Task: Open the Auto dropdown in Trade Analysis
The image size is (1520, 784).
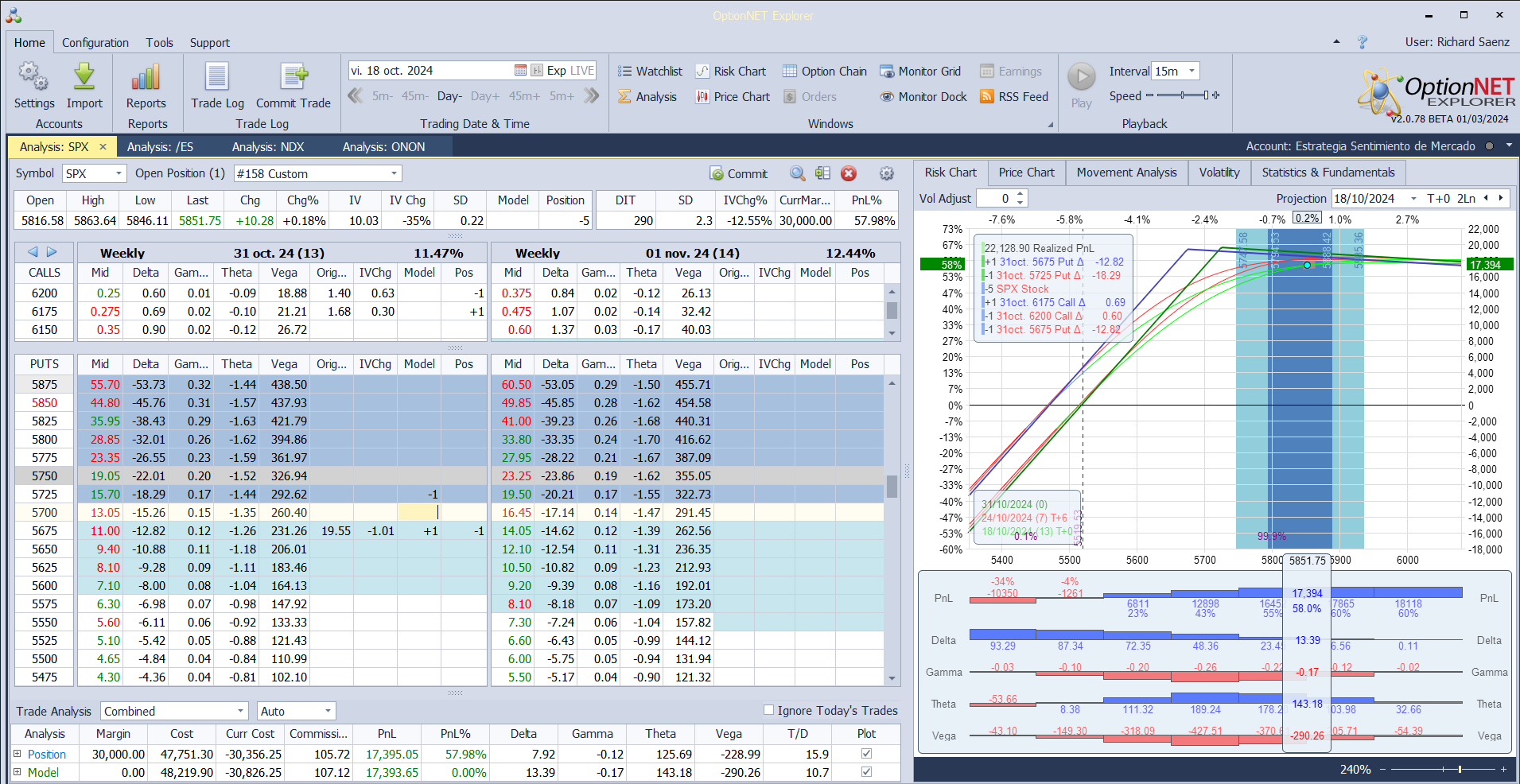Action: pyautogui.click(x=328, y=711)
